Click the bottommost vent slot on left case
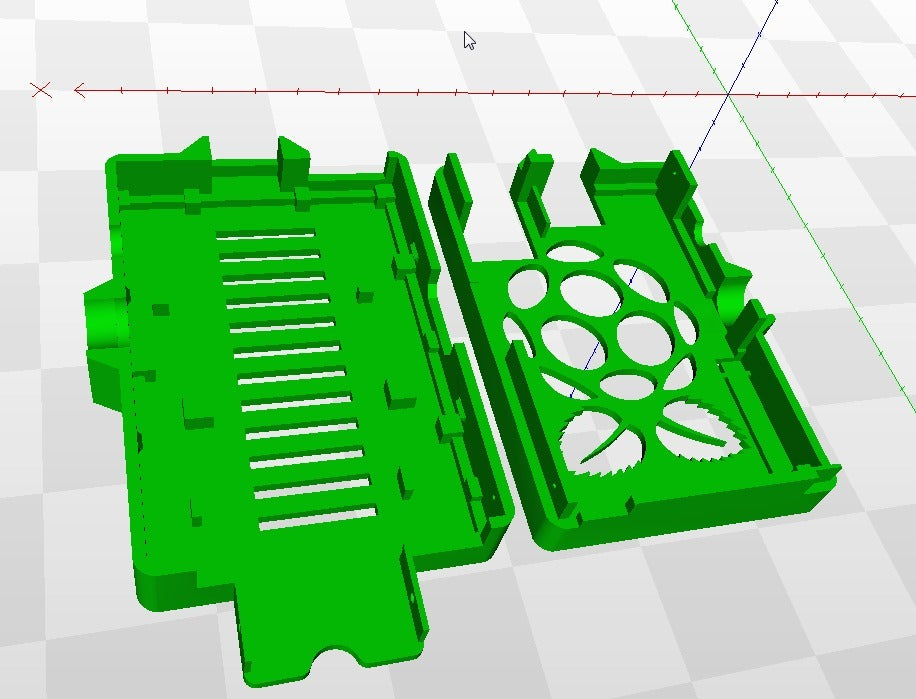The image size is (916, 699). pyautogui.click(x=318, y=519)
